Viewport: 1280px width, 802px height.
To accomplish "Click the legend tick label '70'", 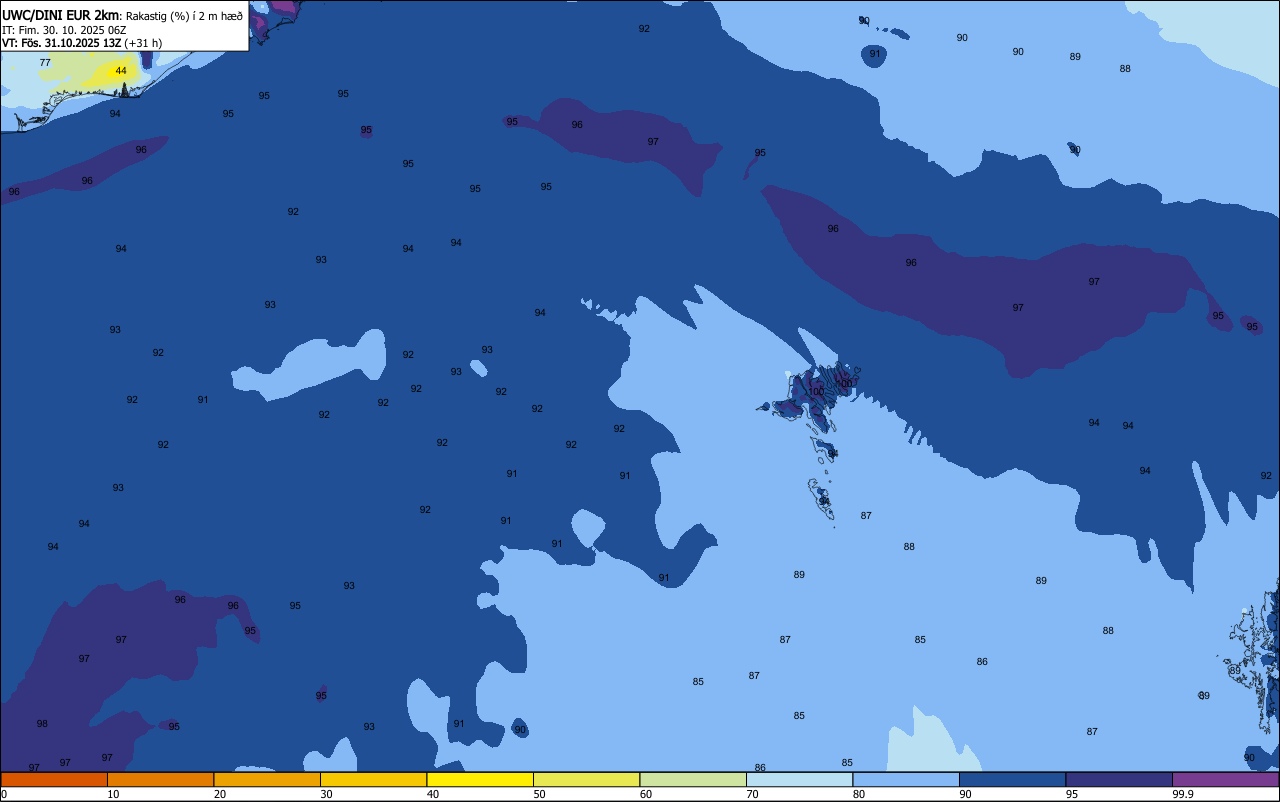I will tap(752, 794).
